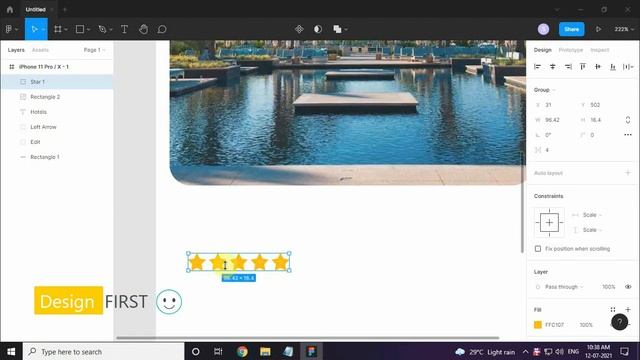Select the Rectangle 2 layer
Viewport: 640px width, 360px height.
tap(57, 97)
